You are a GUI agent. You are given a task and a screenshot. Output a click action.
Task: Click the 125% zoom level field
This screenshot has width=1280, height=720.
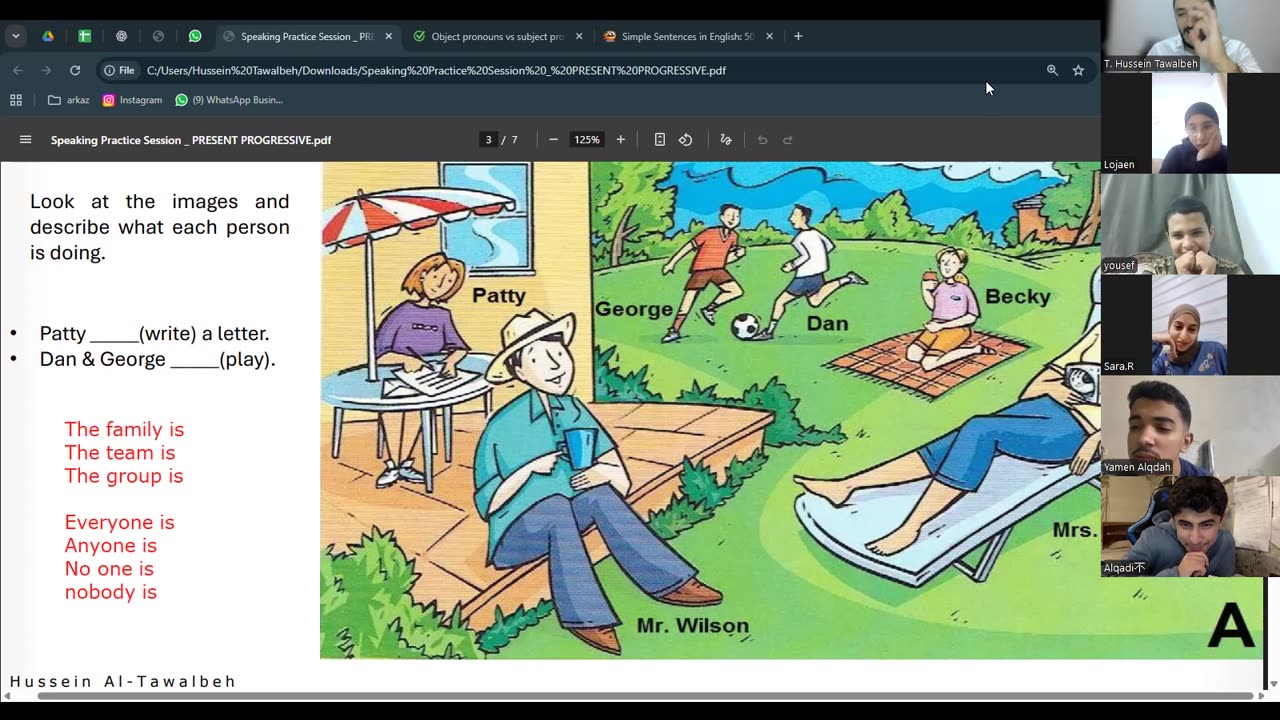click(587, 140)
